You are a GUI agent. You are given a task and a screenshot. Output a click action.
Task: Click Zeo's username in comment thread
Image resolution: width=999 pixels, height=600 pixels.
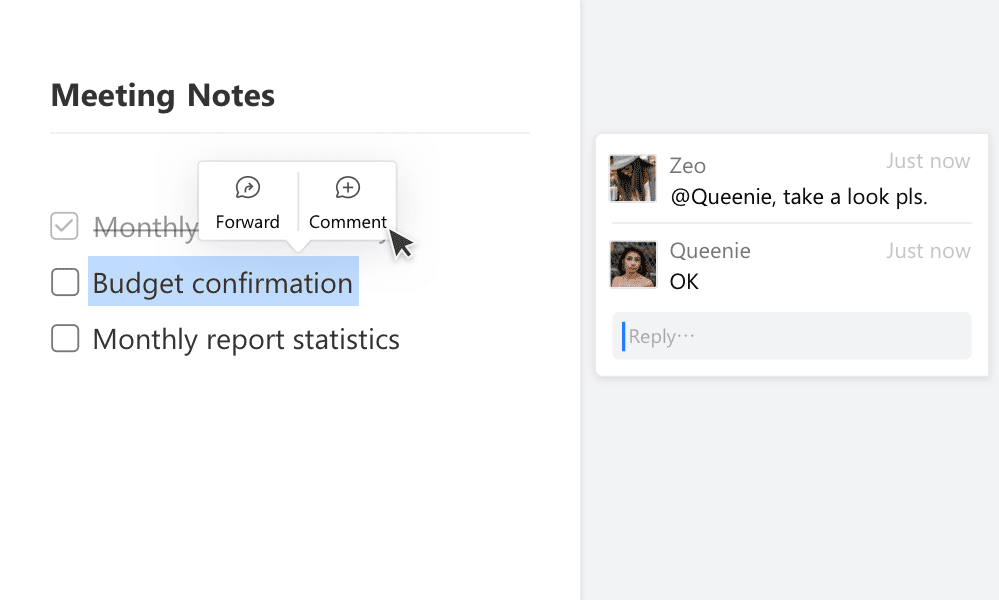pos(687,166)
